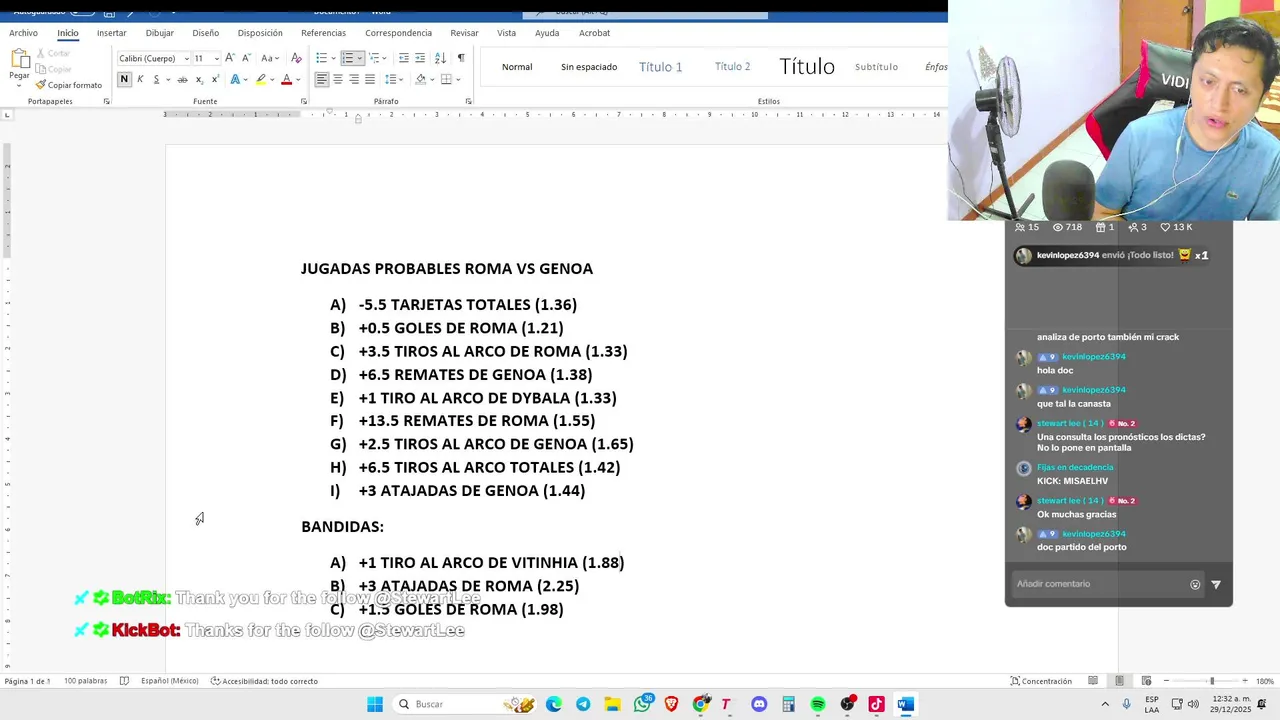Toggle left alignment button
1280x720 pixels.
pos(322,79)
